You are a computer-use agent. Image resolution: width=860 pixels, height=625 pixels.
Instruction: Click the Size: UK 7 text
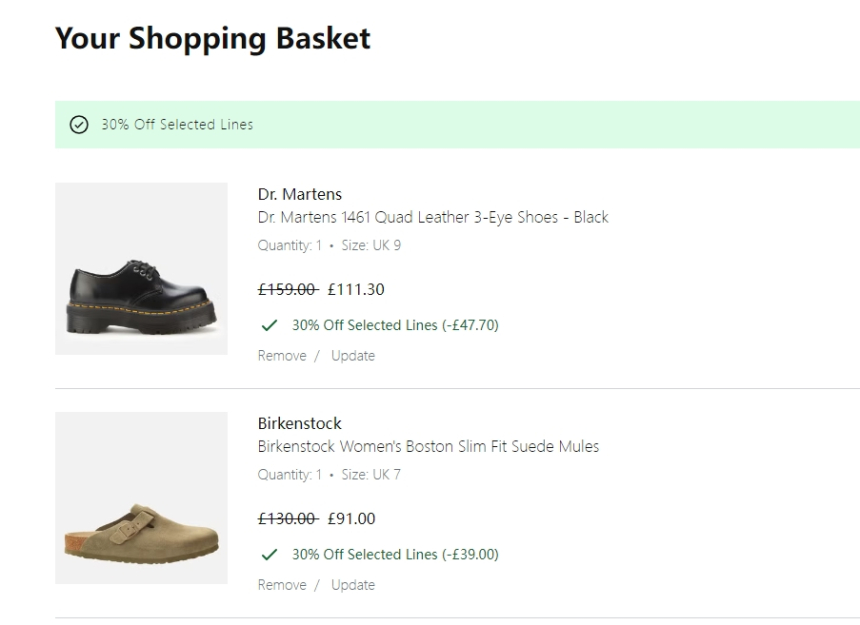[x=371, y=475]
